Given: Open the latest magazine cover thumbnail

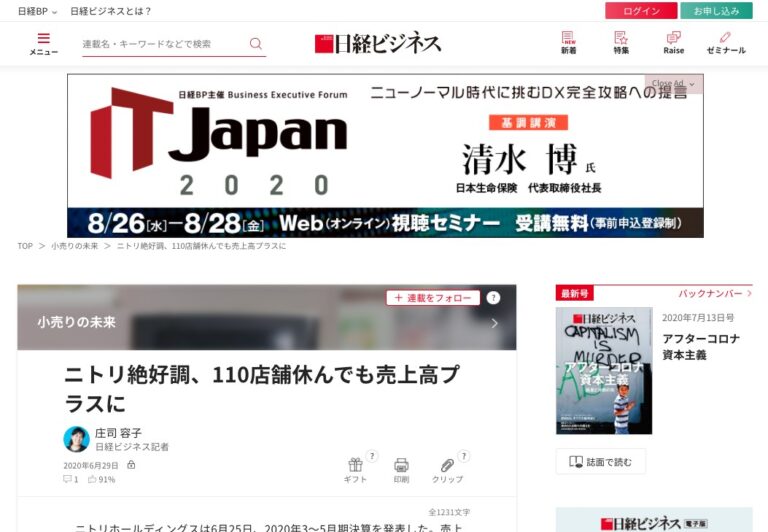Looking at the screenshot, I should [604, 371].
